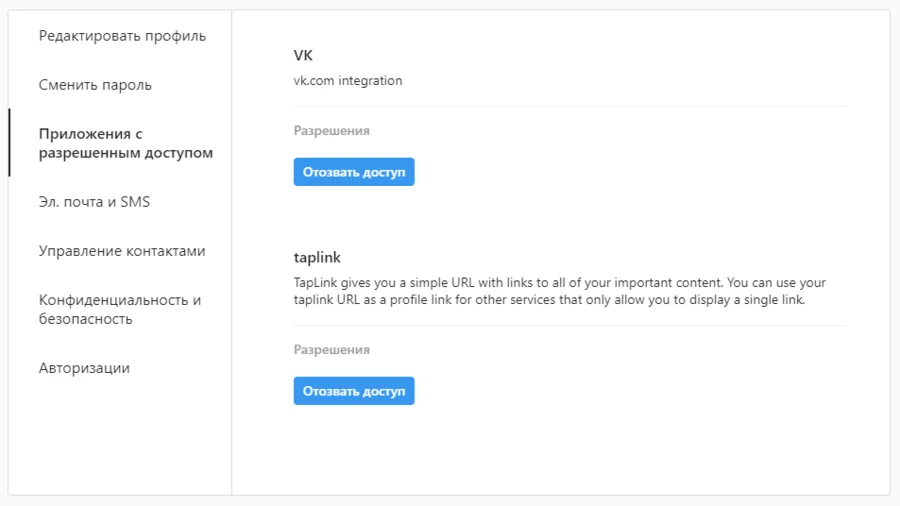Revoke access for the taplink app
This screenshot has height=506, width=900.
pyautogui.click(x=354, y=391)
